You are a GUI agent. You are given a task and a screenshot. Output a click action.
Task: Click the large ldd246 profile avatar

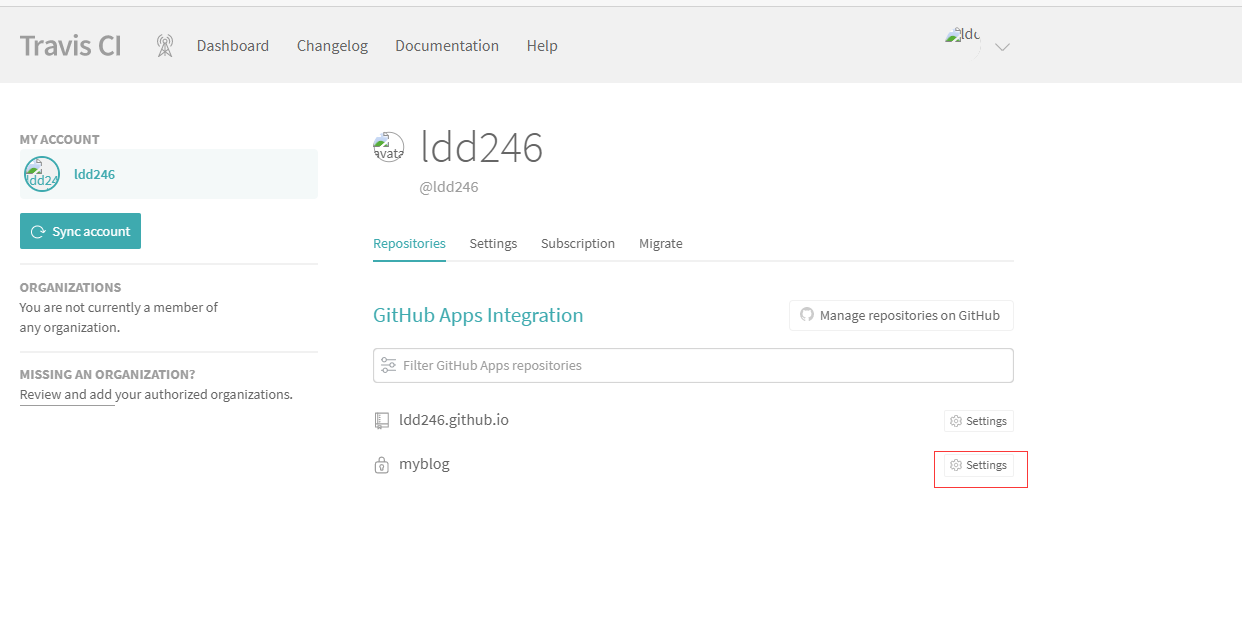click(389, 148)
